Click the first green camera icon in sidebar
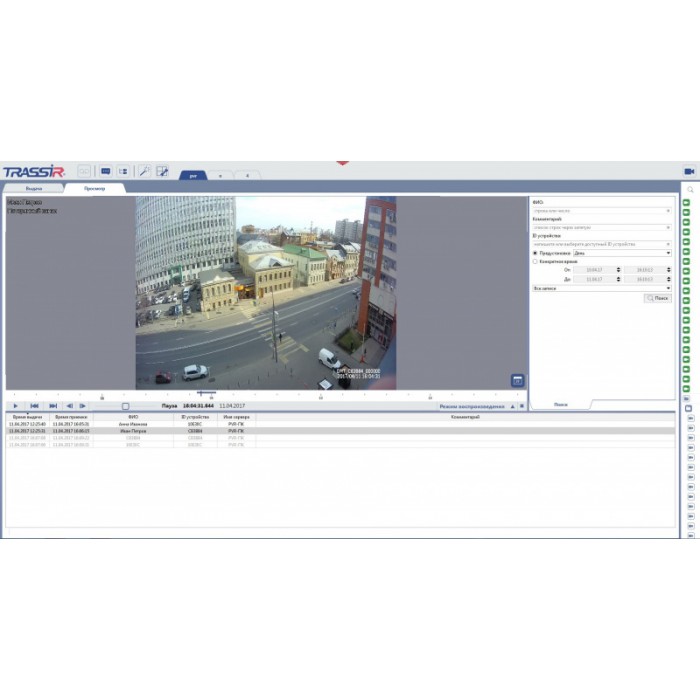 [688, 202]
